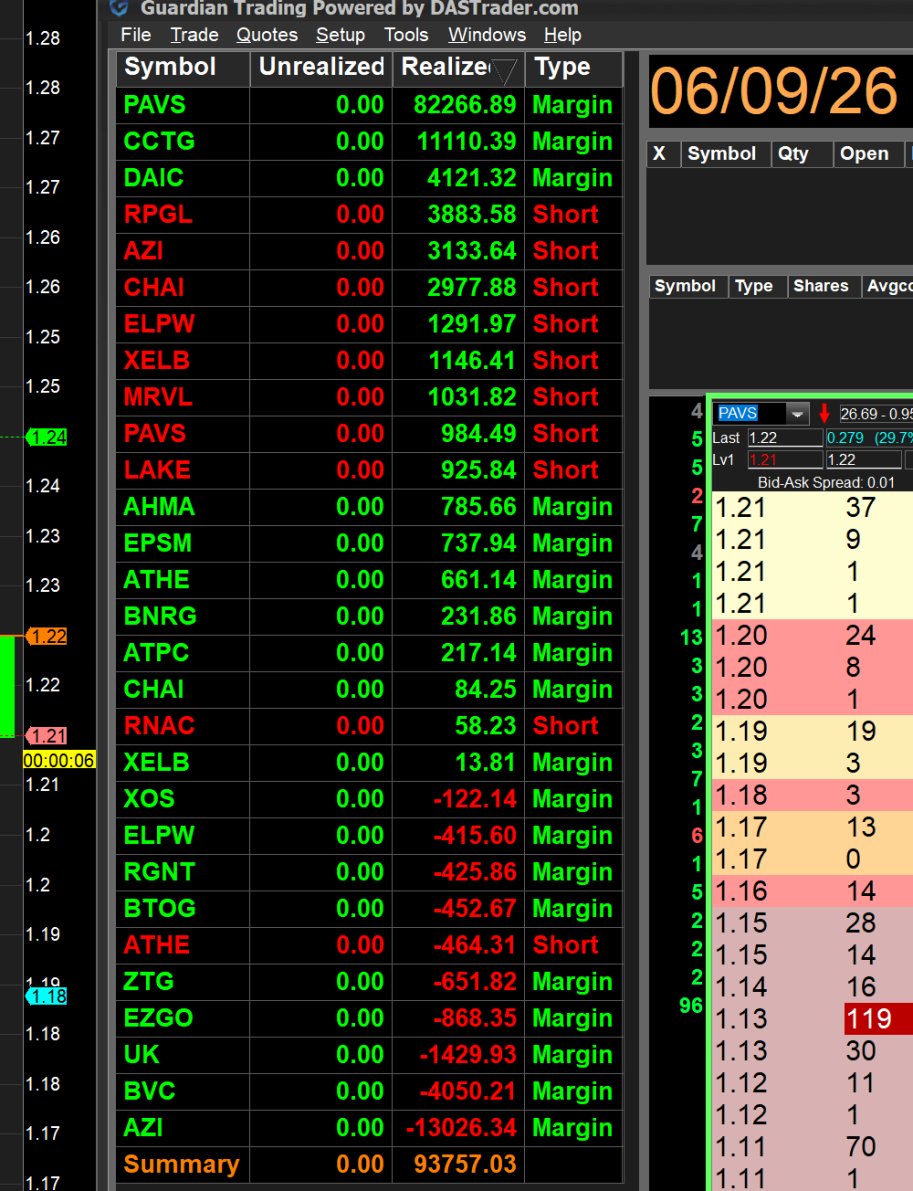Select the MRVL row

[369, 396]
